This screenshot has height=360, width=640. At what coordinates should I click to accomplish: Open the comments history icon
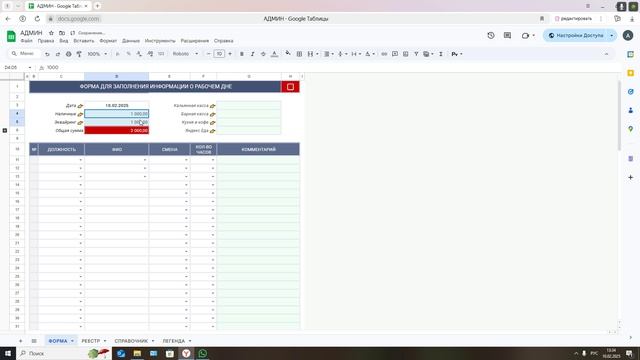coord(507,36)
